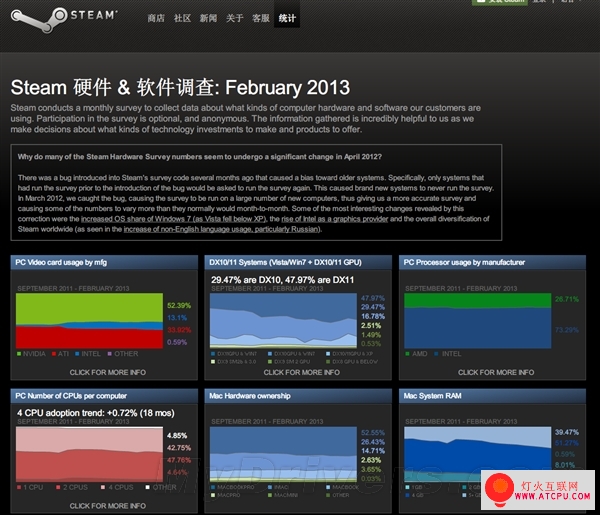The image size is (600, 515).
Task: Open the PC Number of CPUs per computer header
Action: pos(104,396)
